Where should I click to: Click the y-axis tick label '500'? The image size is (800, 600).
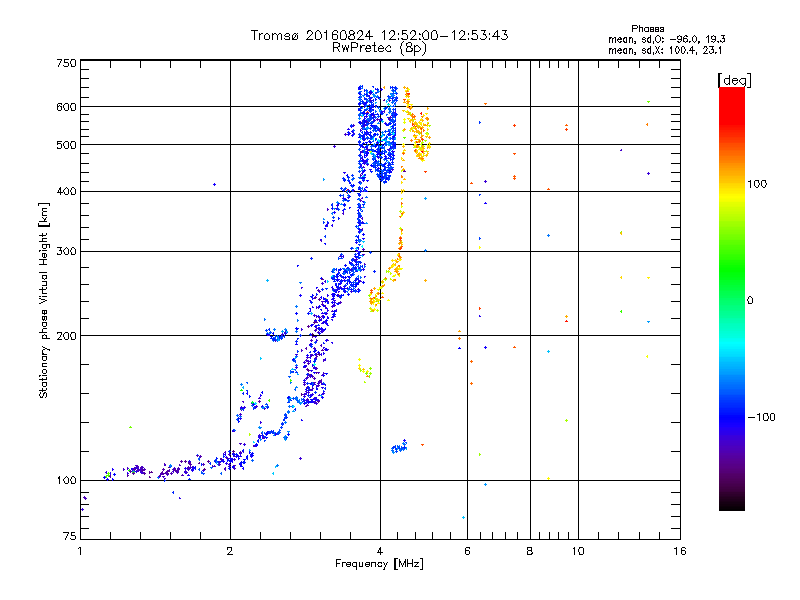(66, 145)
